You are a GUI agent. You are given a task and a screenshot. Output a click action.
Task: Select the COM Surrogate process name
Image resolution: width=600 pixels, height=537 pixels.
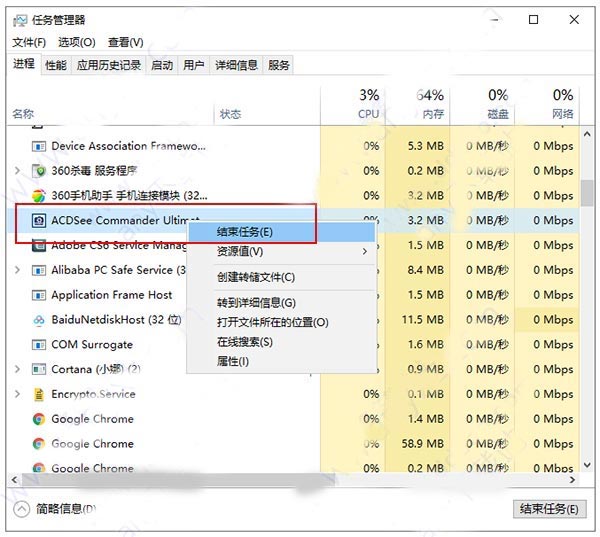point(92,345)
